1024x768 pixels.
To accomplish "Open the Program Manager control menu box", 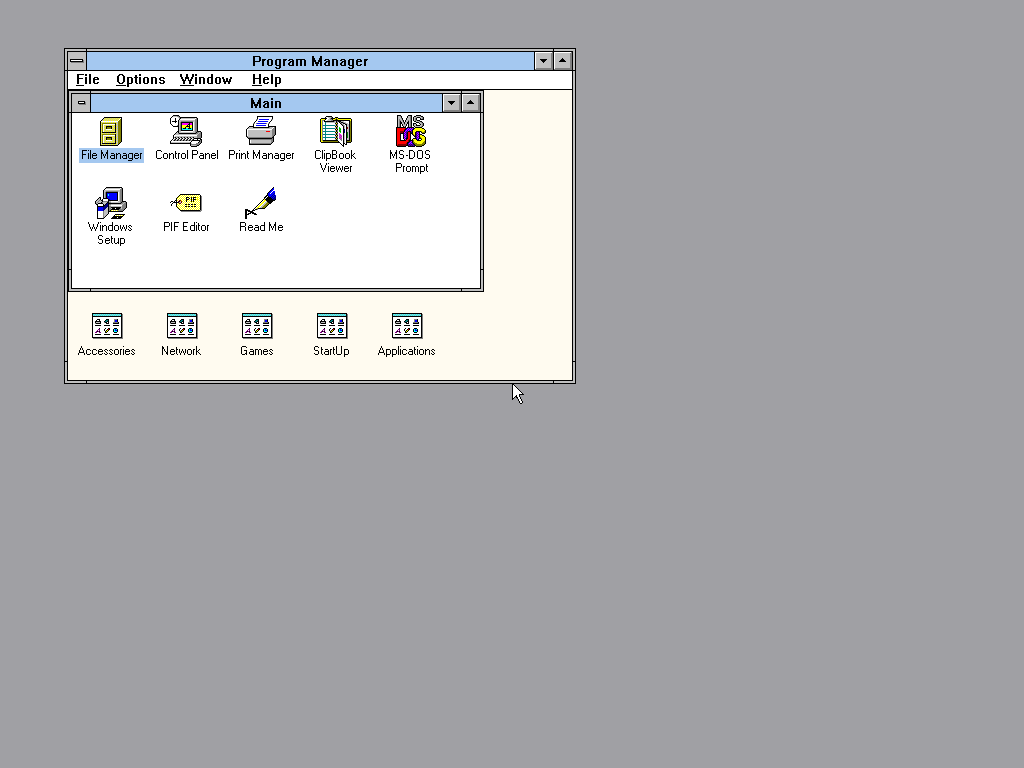I will click(x=77, y=61).
